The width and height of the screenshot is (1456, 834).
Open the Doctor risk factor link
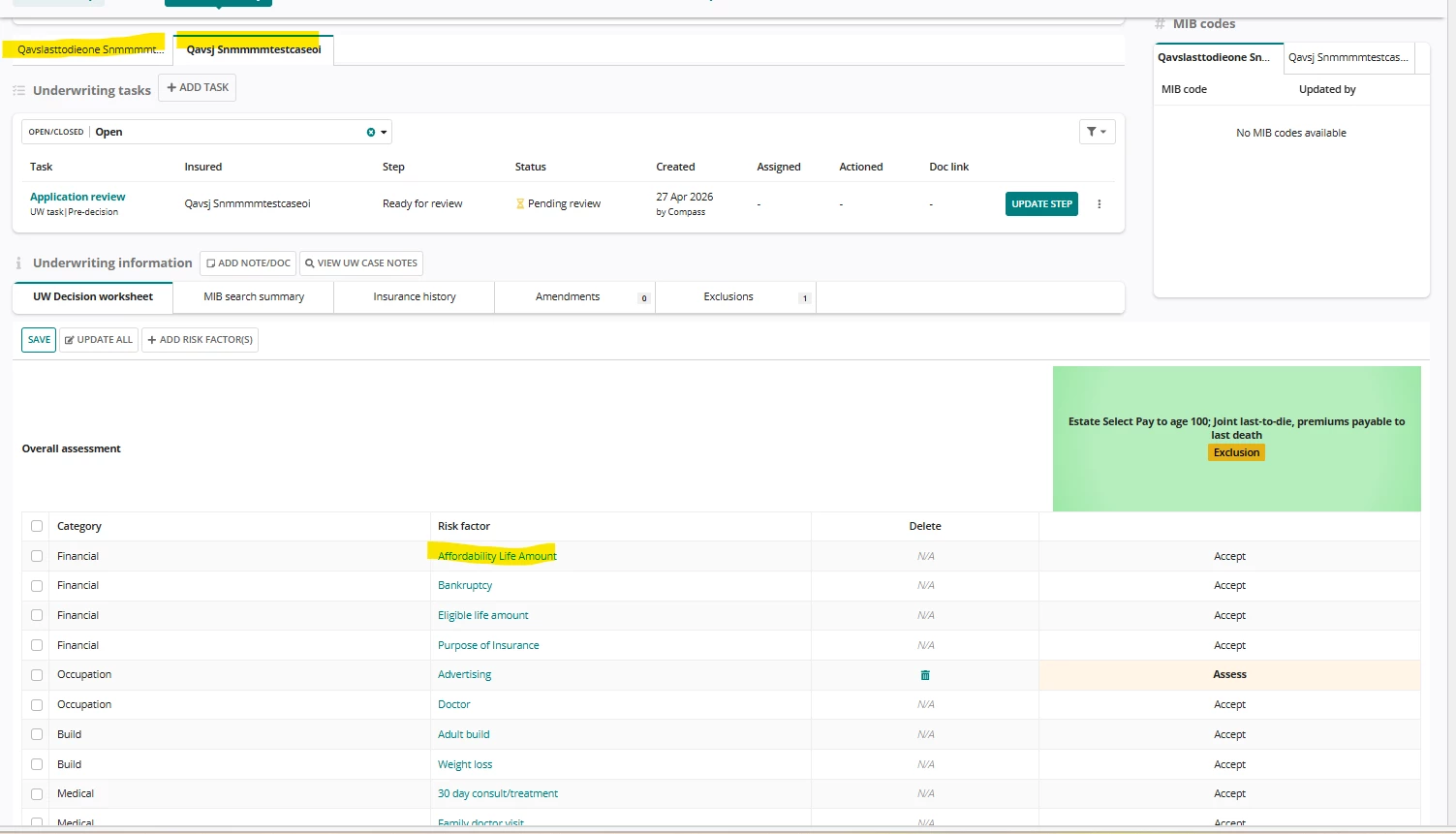453,705
